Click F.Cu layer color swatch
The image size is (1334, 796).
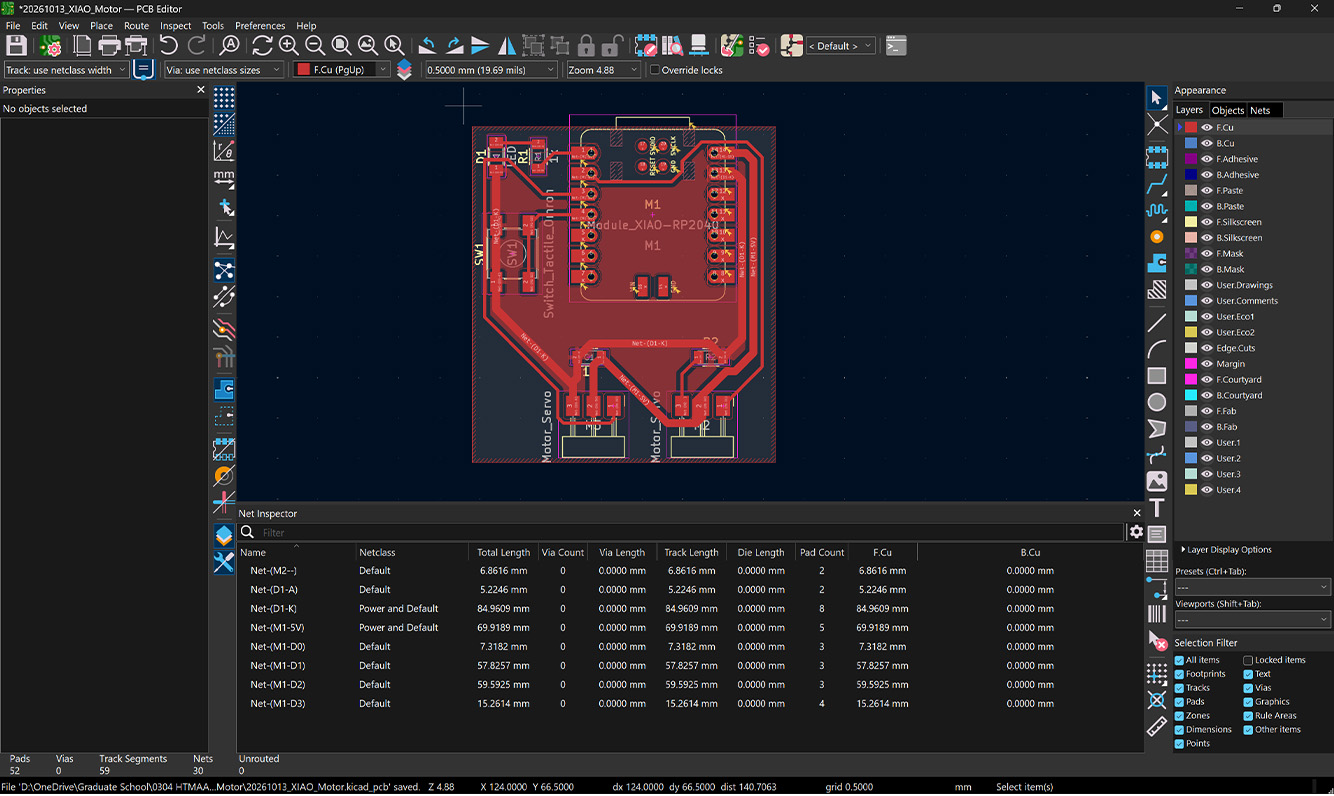coord(1191,128)
